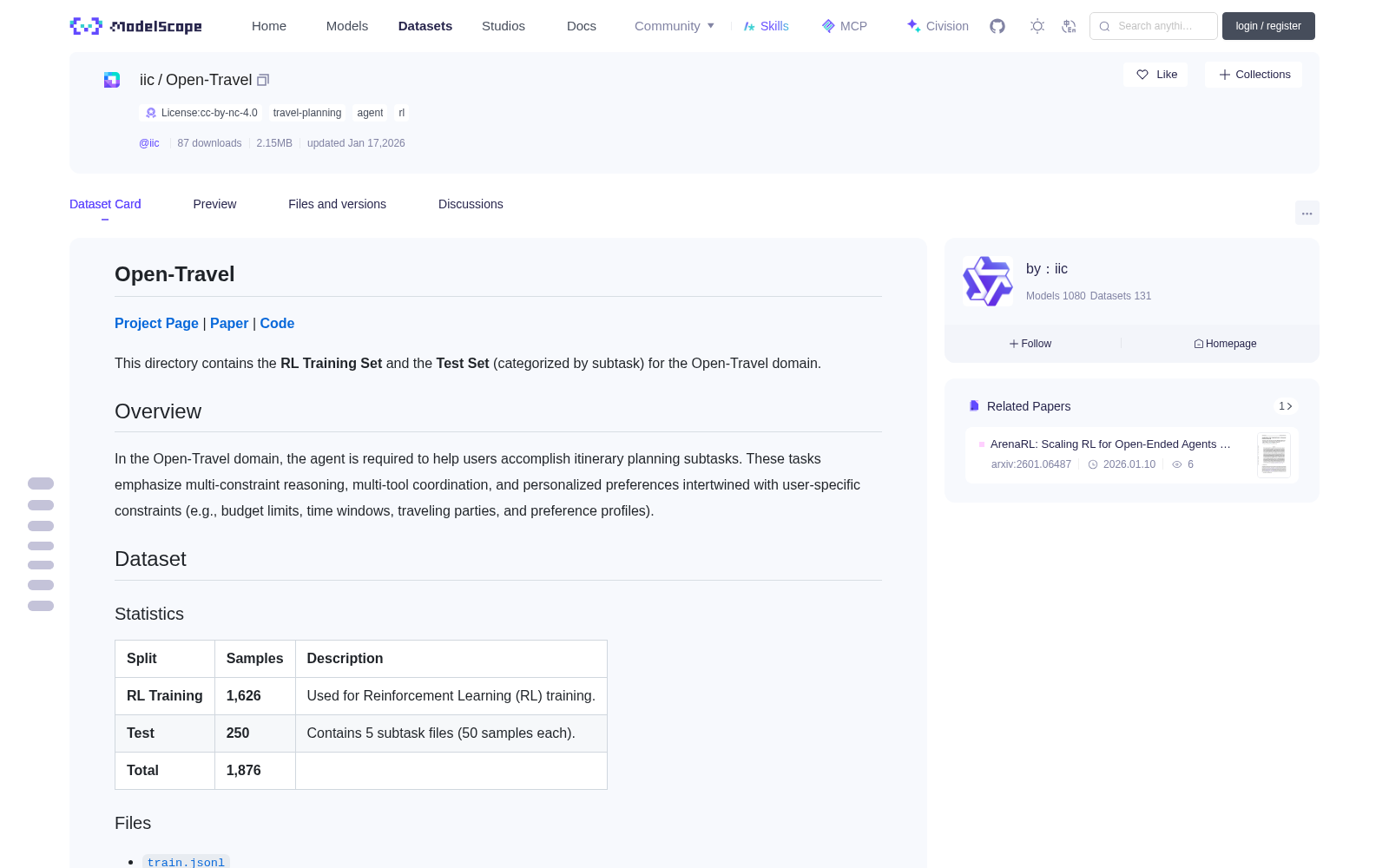Image resolution: width=1389 pixels, height=868 pixels.
Task: Open the Civision navigation item
Action: coord(938,26)
